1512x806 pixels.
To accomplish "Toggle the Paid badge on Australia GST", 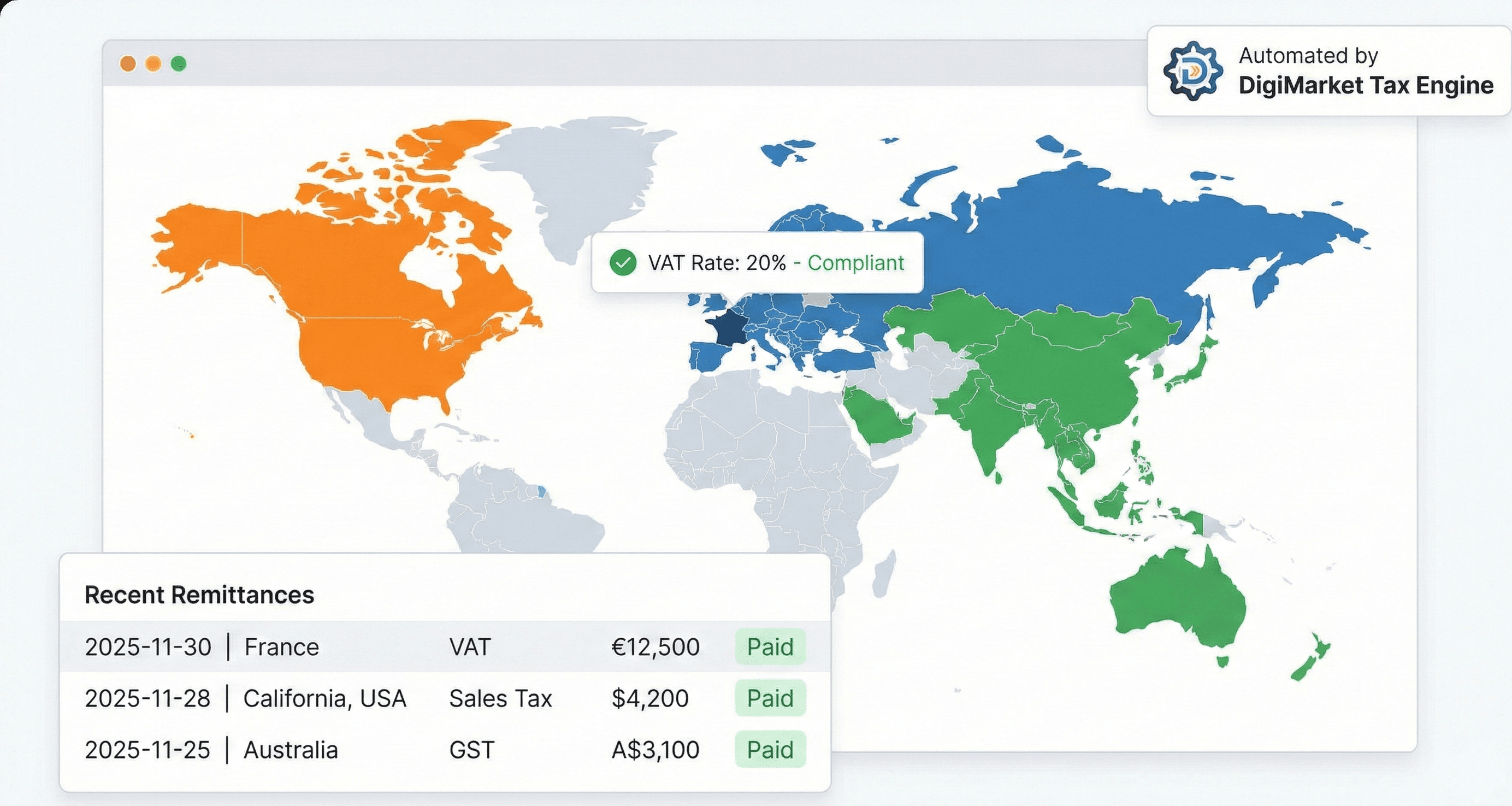I will [770, 749].
